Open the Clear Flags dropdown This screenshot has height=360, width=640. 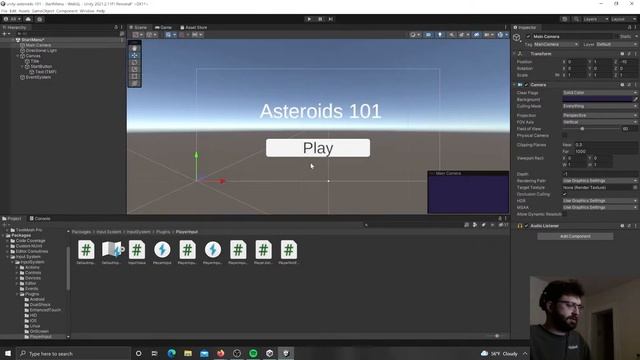click(x=600, y=93)
